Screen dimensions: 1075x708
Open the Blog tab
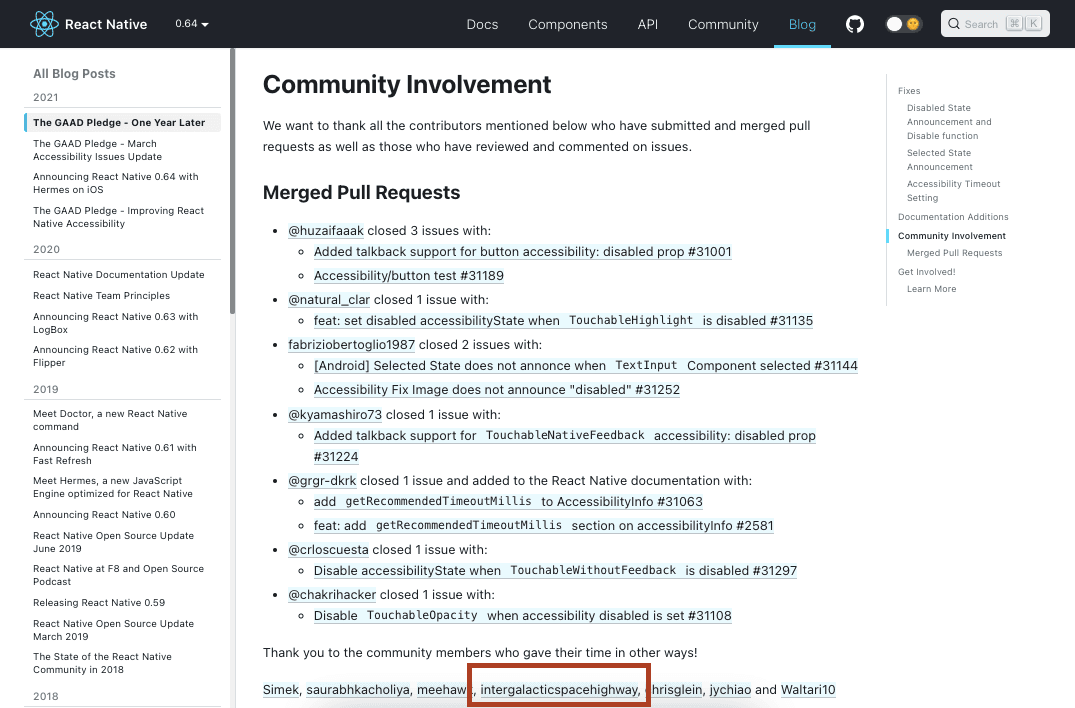pyautogui.click(x=802, y=24)
